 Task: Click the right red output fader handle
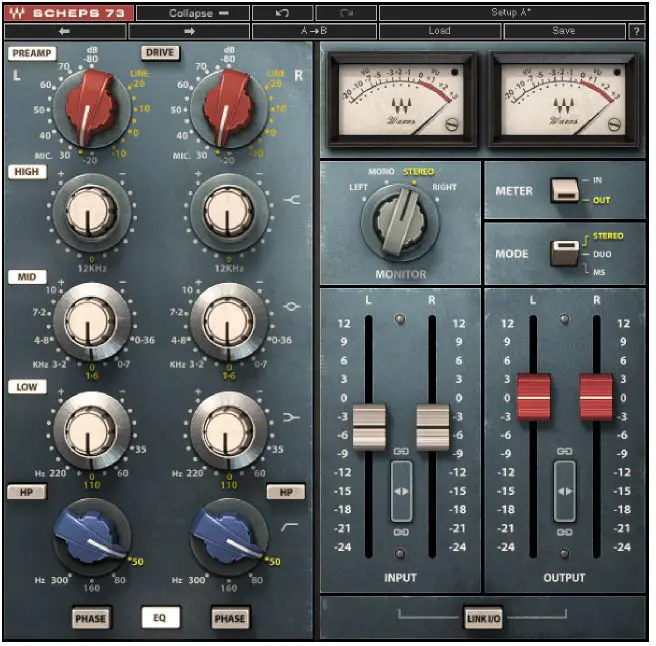[596, 397]
